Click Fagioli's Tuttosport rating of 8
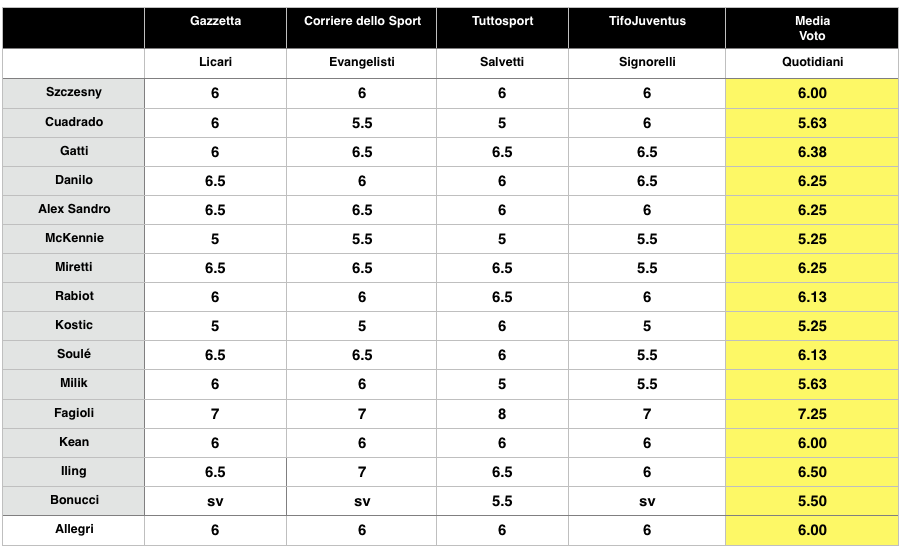Screen dimensions: 904x551 click(x=502, y=413)
